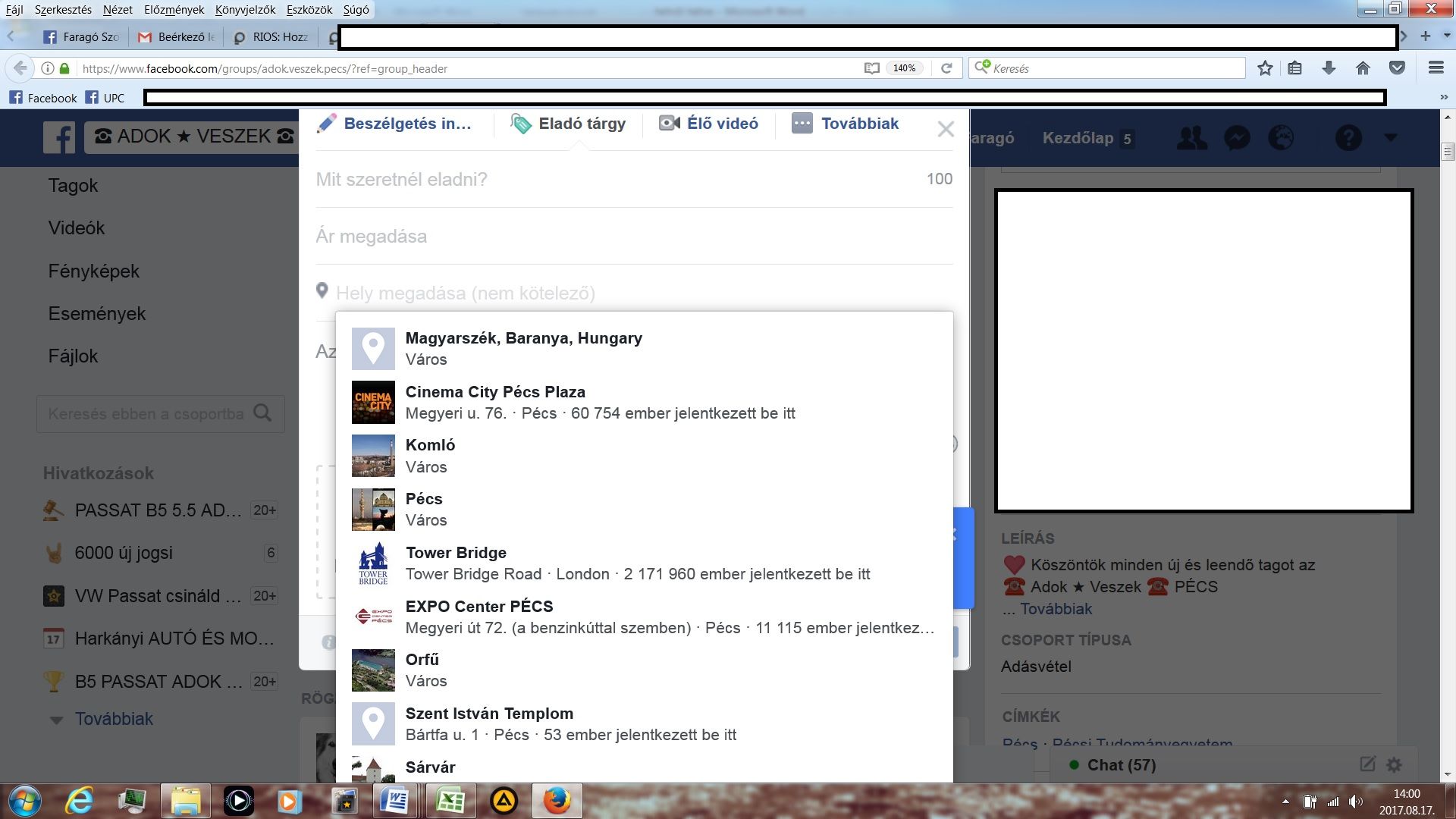Click the Firefox bookmark star icon
Screen dimensions: 1456x819
coord(1264,68)
